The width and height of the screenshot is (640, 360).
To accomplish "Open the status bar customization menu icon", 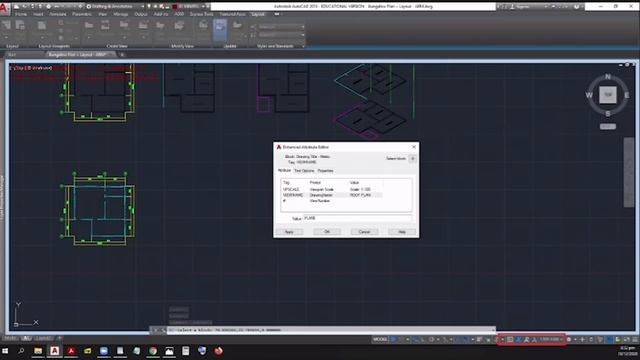I will [x=635, y=340].
